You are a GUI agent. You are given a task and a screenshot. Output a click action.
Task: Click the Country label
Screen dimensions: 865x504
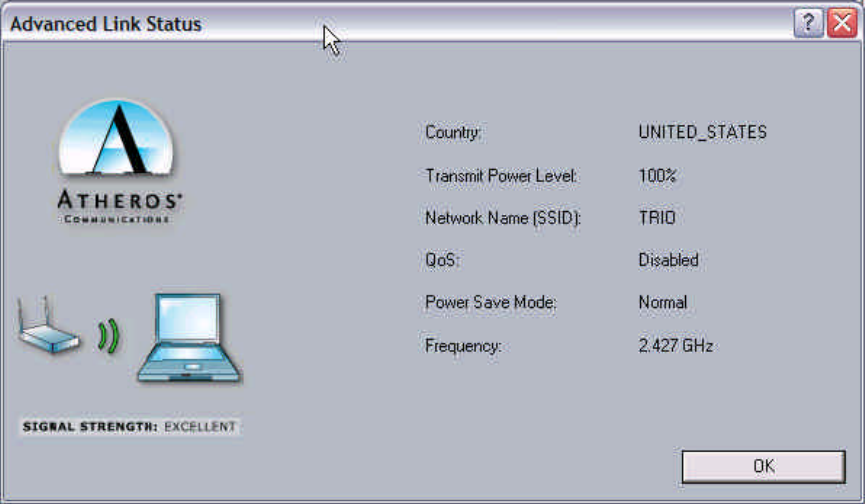click(453, 133)
